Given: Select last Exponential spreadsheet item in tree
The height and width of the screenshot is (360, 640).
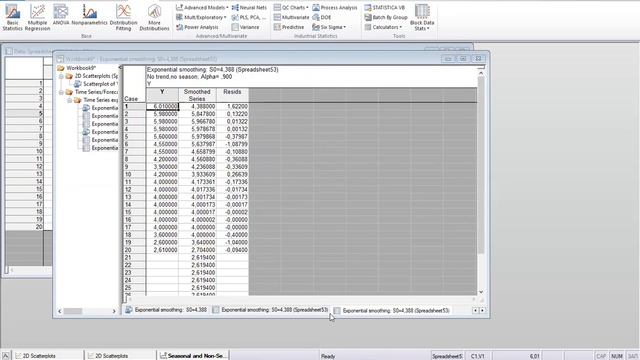Looking at the screenshot, I should pos(100,148).
